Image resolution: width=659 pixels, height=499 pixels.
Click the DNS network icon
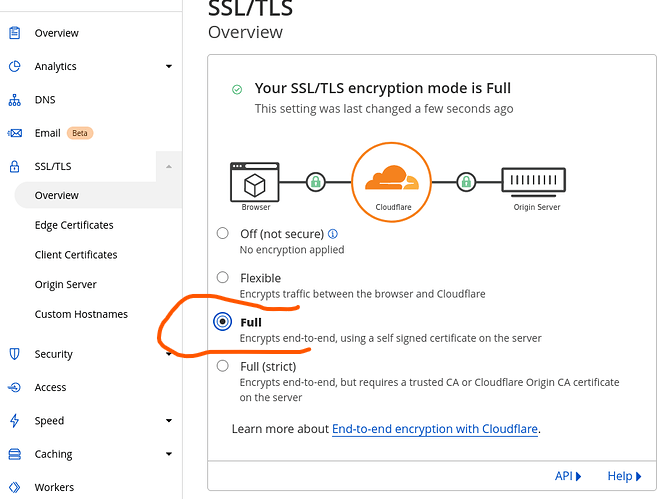(x=15, y=100)
